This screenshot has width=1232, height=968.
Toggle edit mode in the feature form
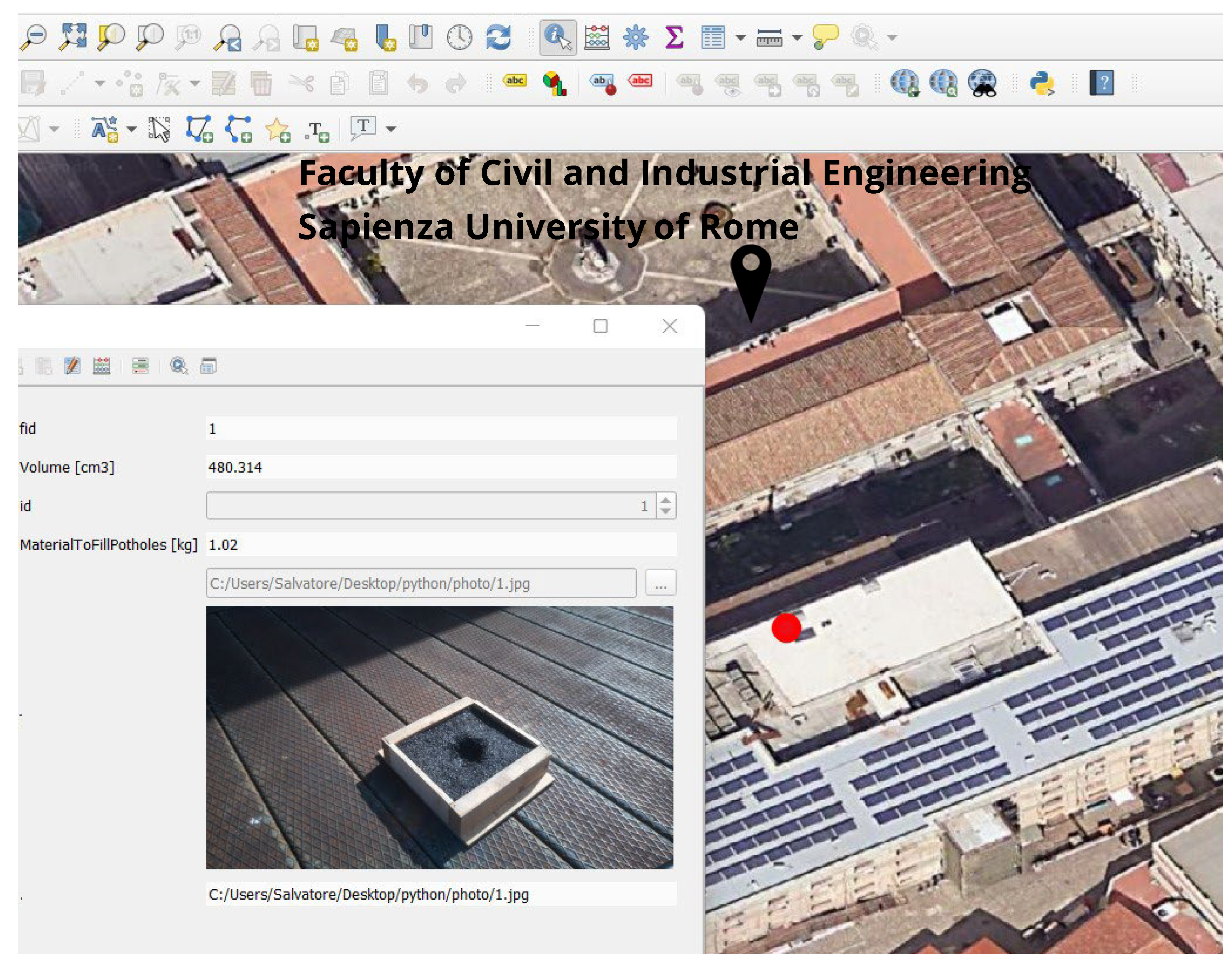(72, 366)
